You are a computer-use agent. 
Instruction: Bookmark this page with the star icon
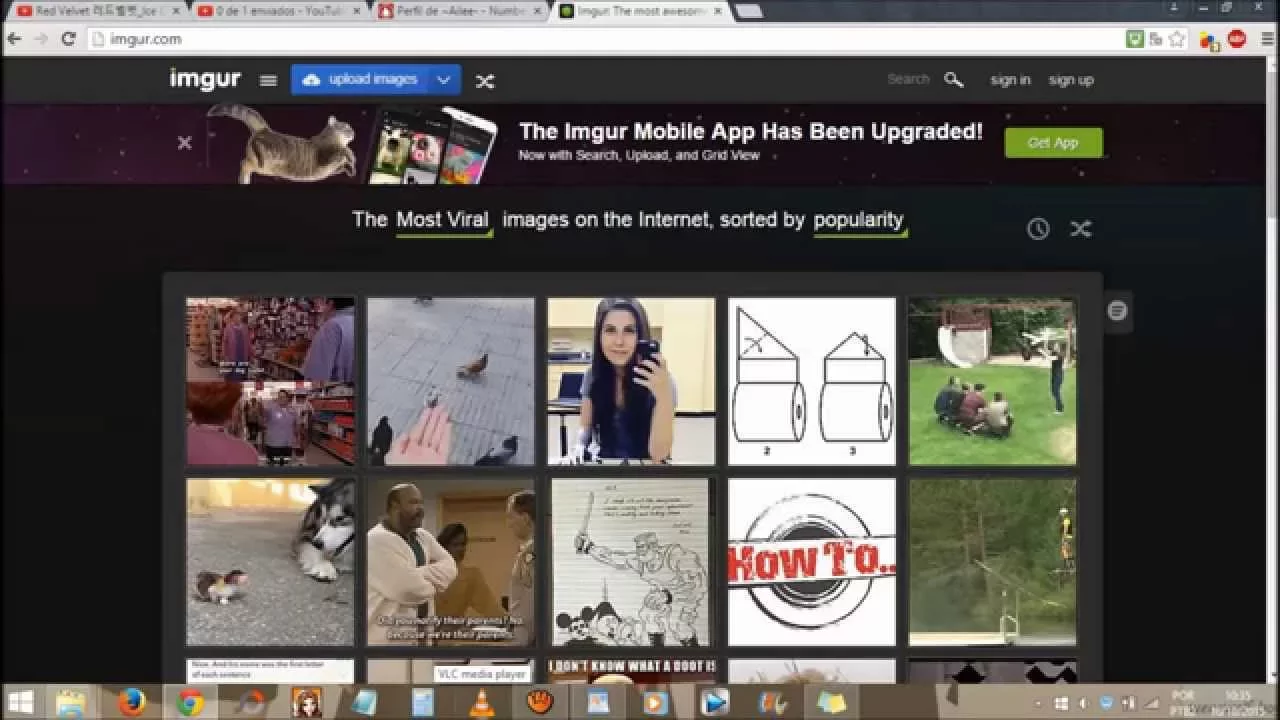pos(1177,39)
